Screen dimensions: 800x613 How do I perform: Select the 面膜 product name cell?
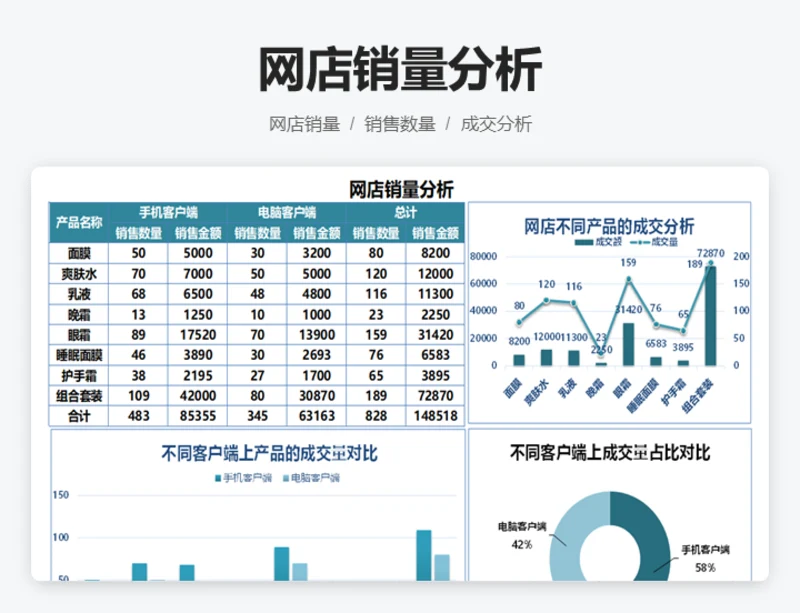point(79,253)
